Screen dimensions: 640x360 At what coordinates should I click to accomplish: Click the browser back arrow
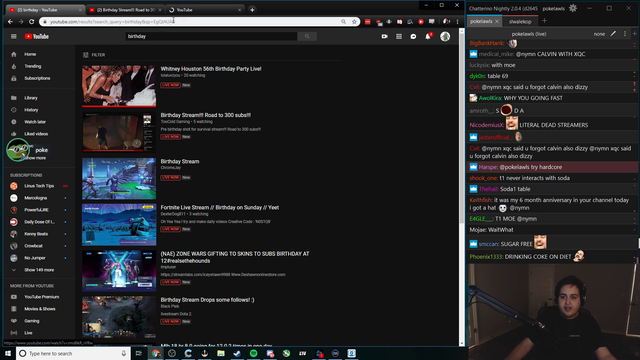[x=10, y=22]
